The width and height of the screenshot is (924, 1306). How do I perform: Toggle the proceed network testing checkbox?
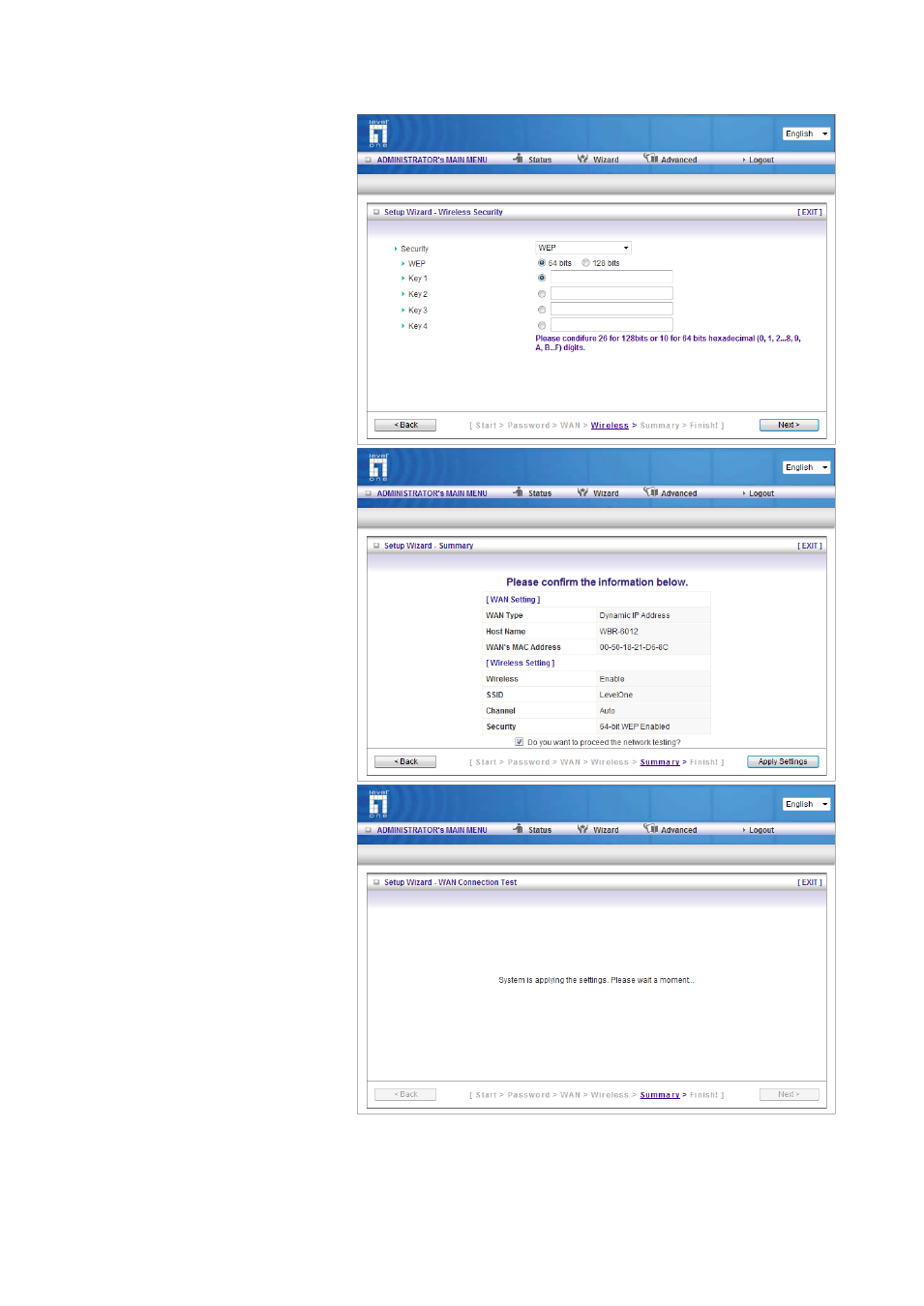tap(520, 742)
